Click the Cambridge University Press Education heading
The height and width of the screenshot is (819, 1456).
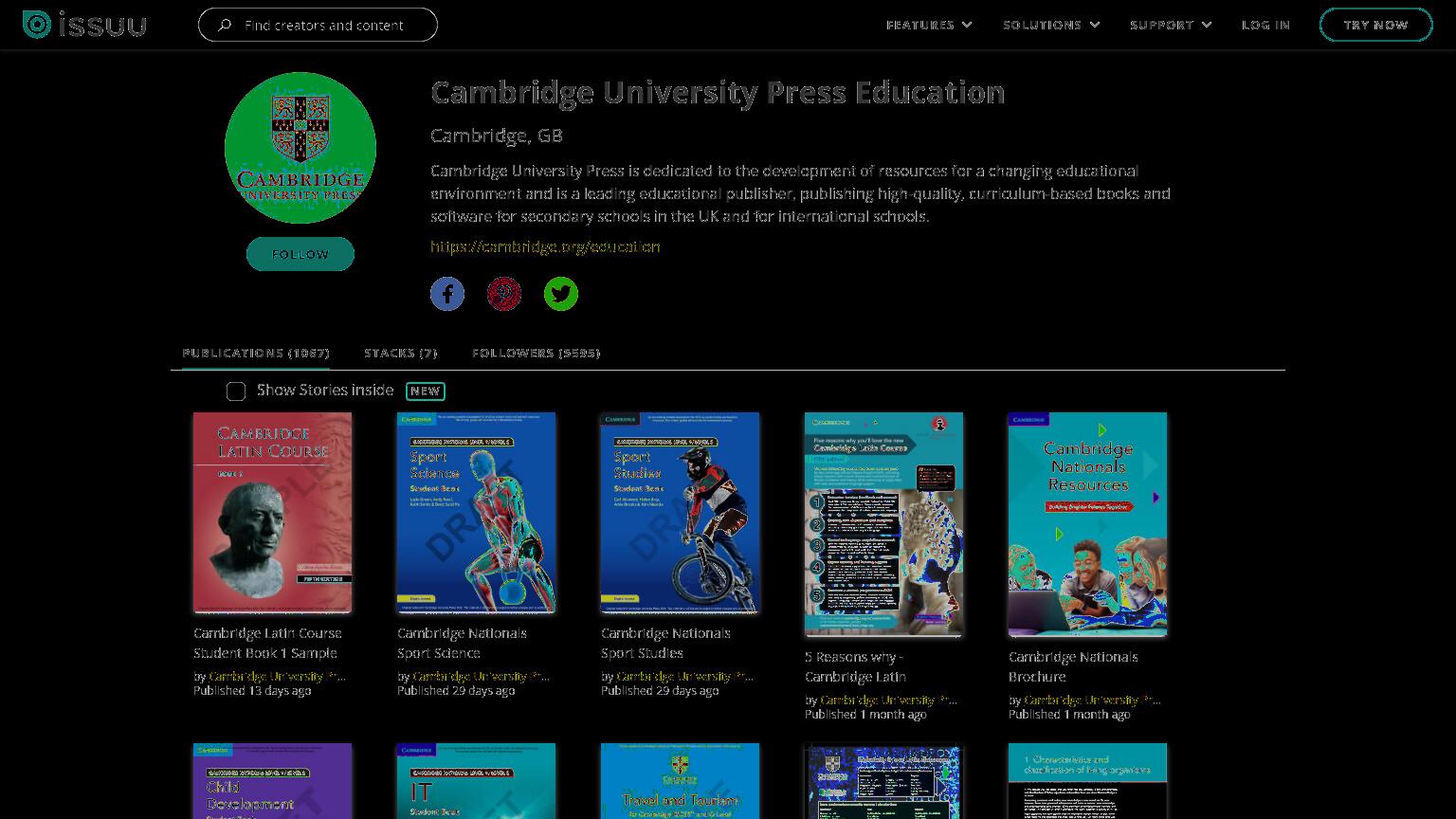point(718,92)
